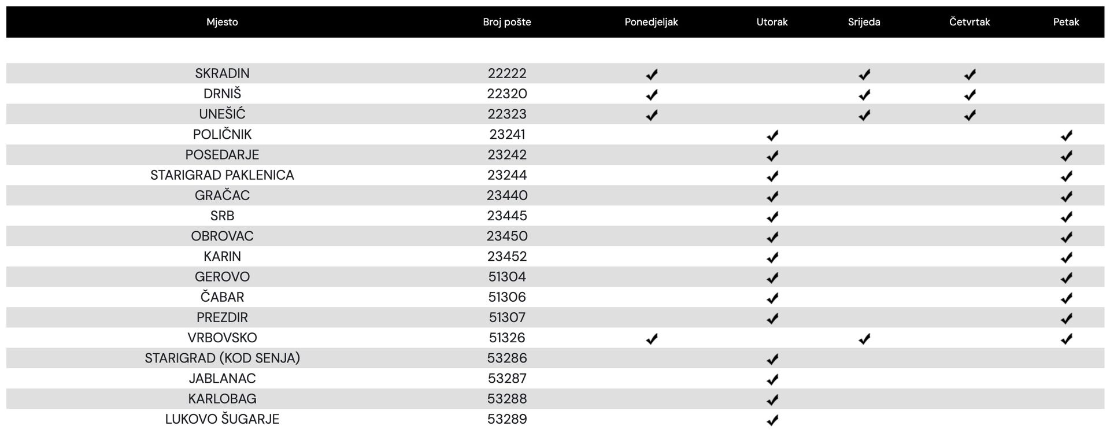The height and width of the screenshot is (444, 1110).
Task: Click Lukovo Šugarje's Utorak checkmark
Action: (x=771, y=420)
